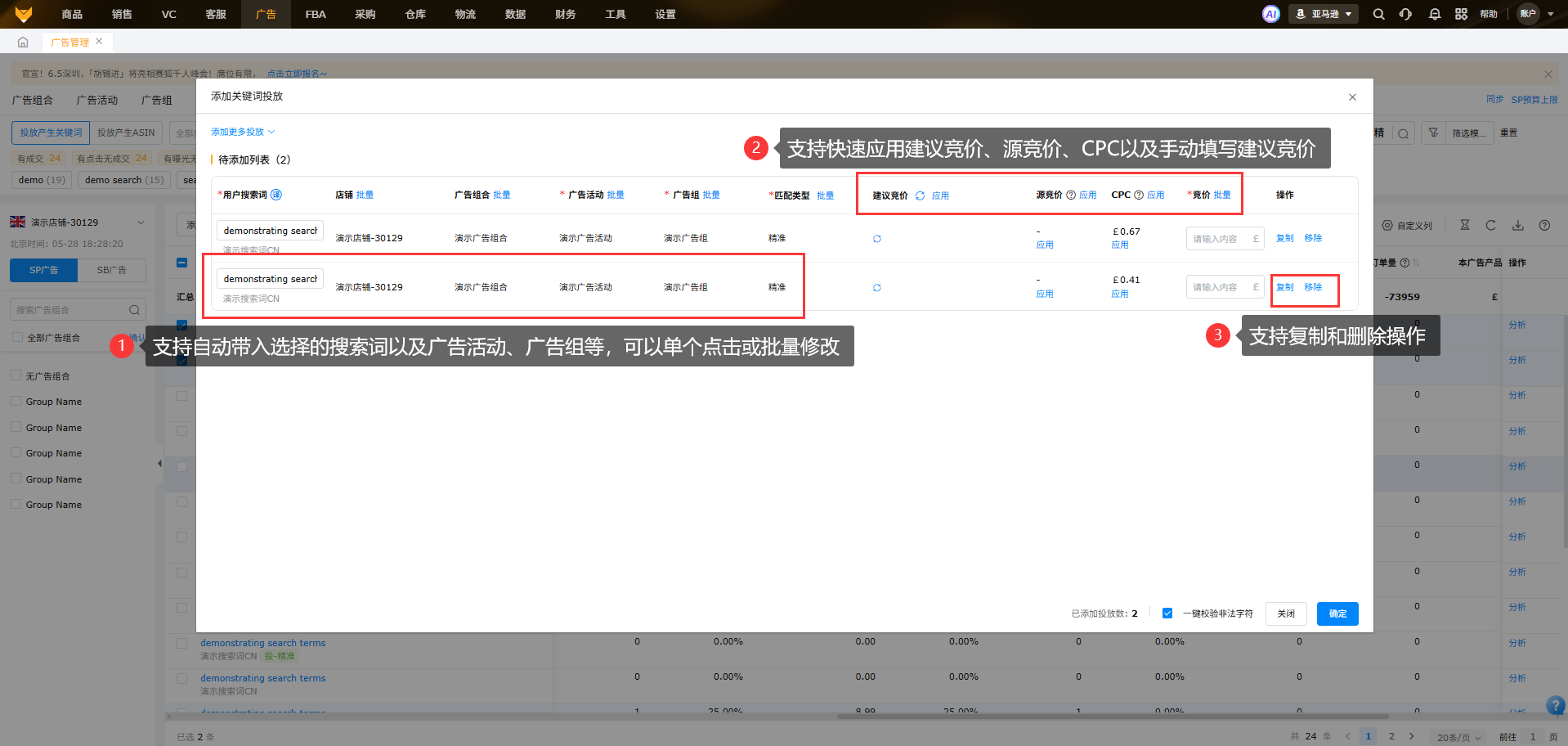
Task: Click 移除 link in second keyword row
Action: pos(1313,287)
